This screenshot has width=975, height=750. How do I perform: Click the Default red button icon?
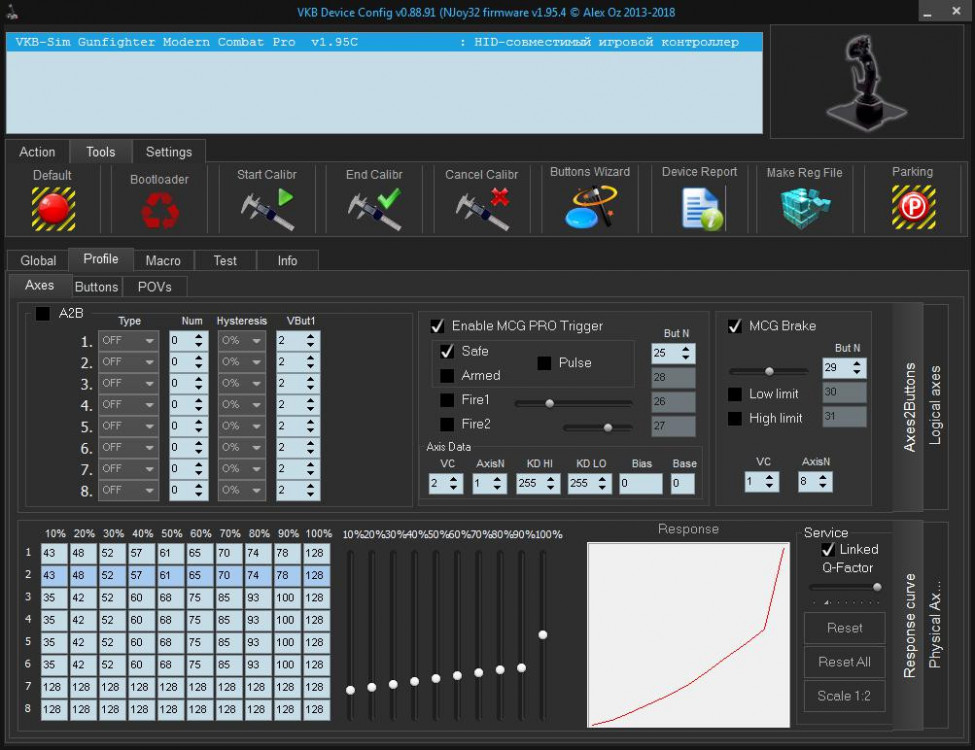tap(53, 208)
